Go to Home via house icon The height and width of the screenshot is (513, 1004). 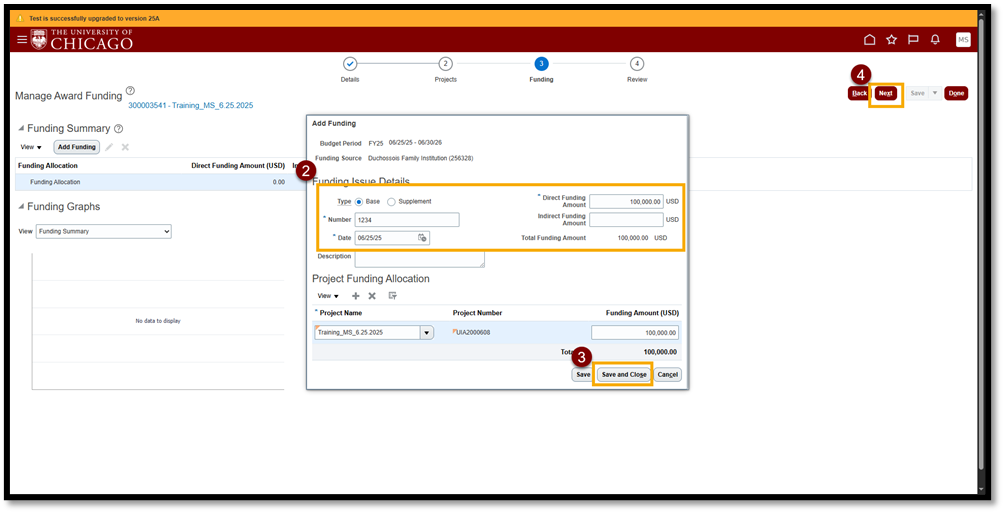(x=869, y=40)
